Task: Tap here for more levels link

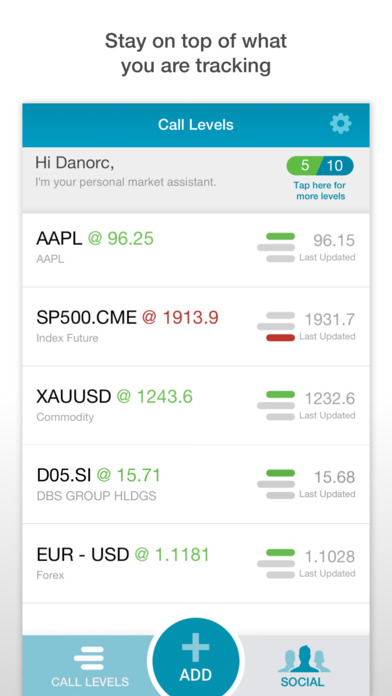Action: click(x=320, y=190)
